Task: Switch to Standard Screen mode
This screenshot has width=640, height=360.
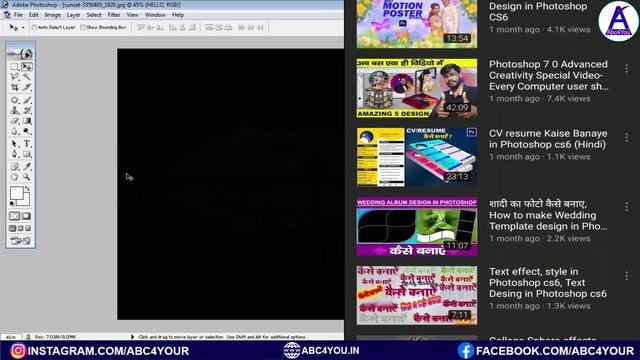Action: 13,228
